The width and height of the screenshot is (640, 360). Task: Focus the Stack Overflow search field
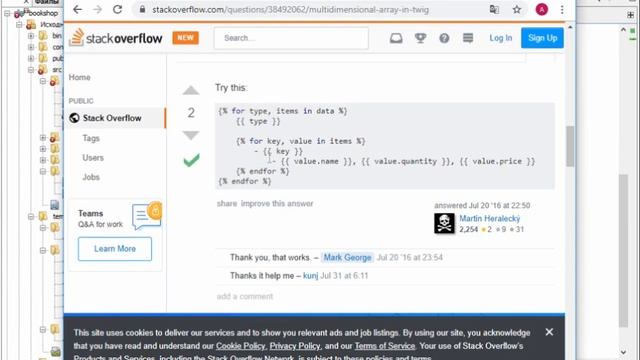(x=291, y=38)
